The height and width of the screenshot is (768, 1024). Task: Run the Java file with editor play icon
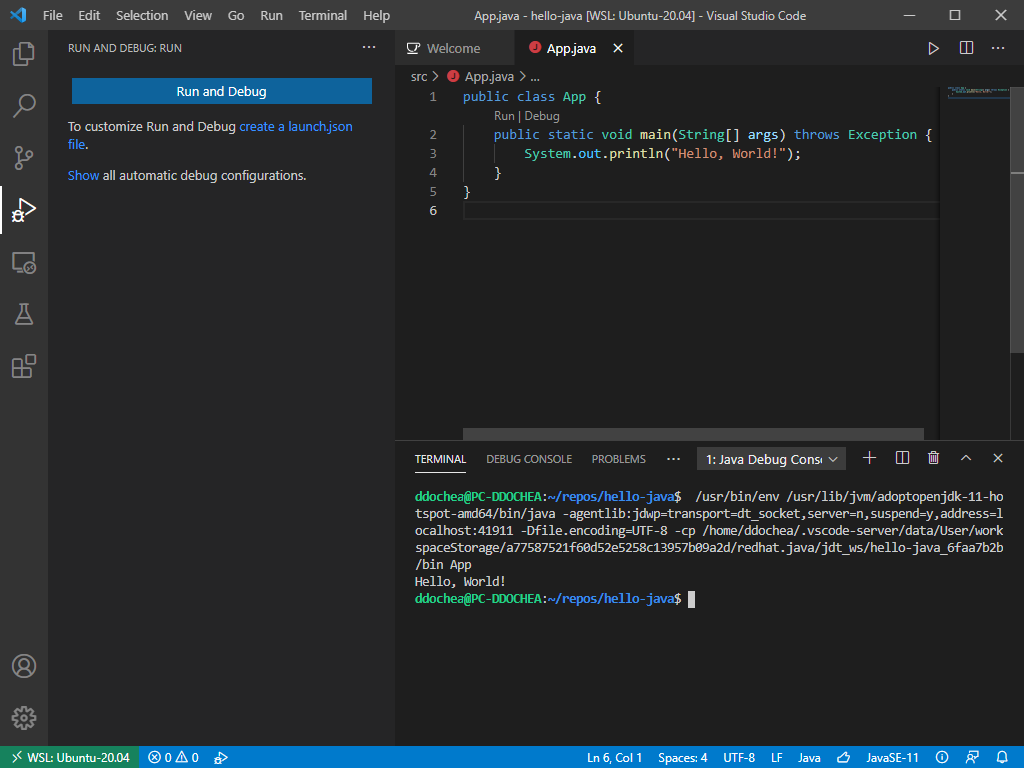click(933, 48)
